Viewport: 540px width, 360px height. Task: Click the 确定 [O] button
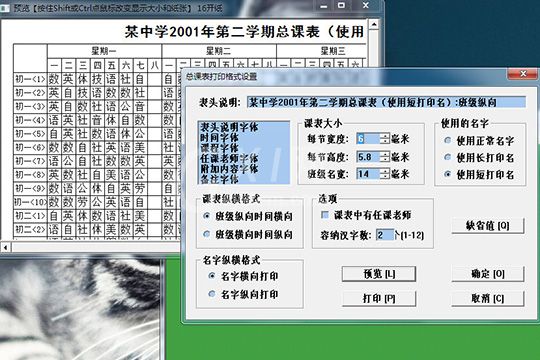point(488,274)
